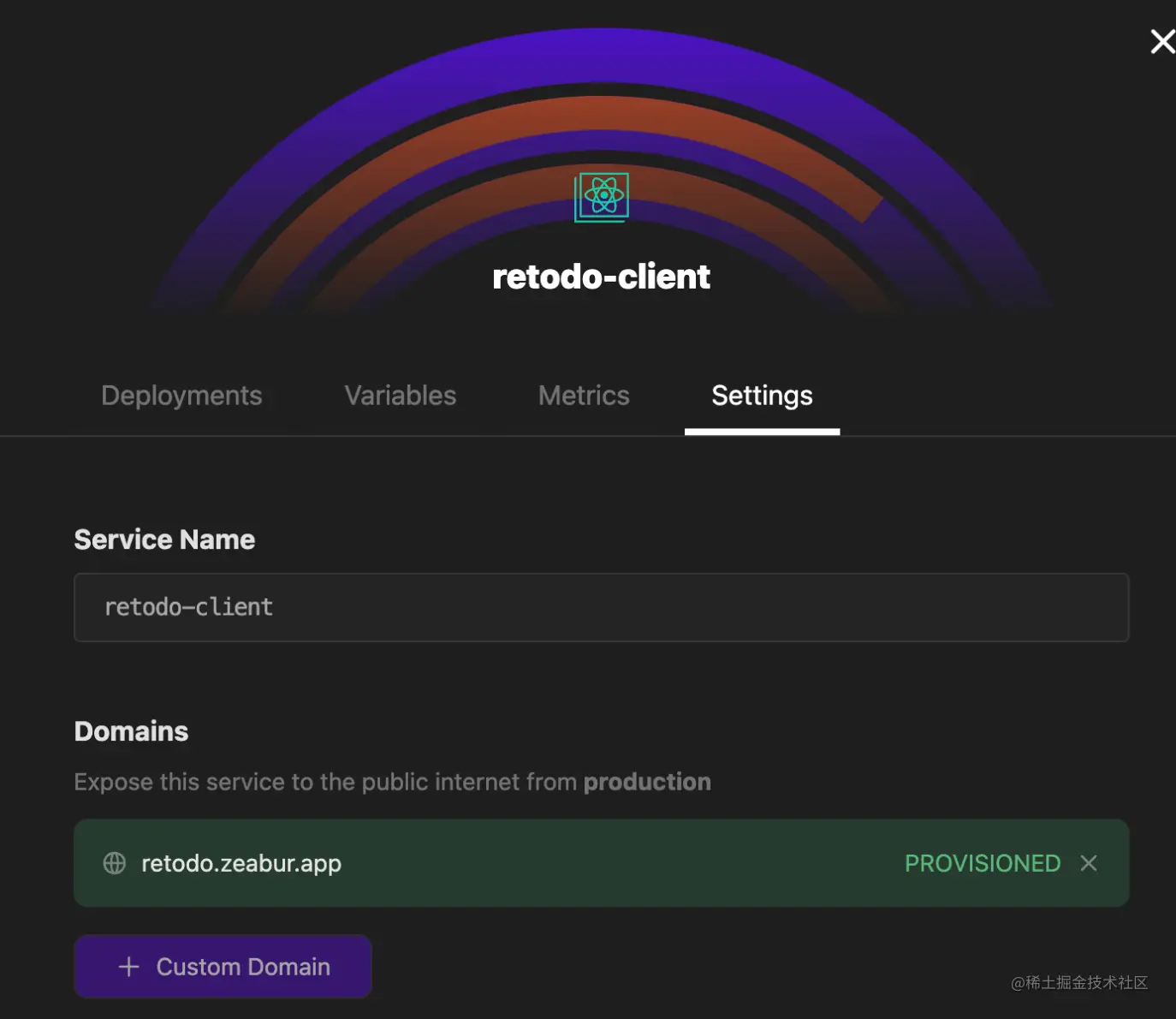Remove the retodo.zeabur.app domain
This screenshot has width=1176, height=1019.
1089,863
